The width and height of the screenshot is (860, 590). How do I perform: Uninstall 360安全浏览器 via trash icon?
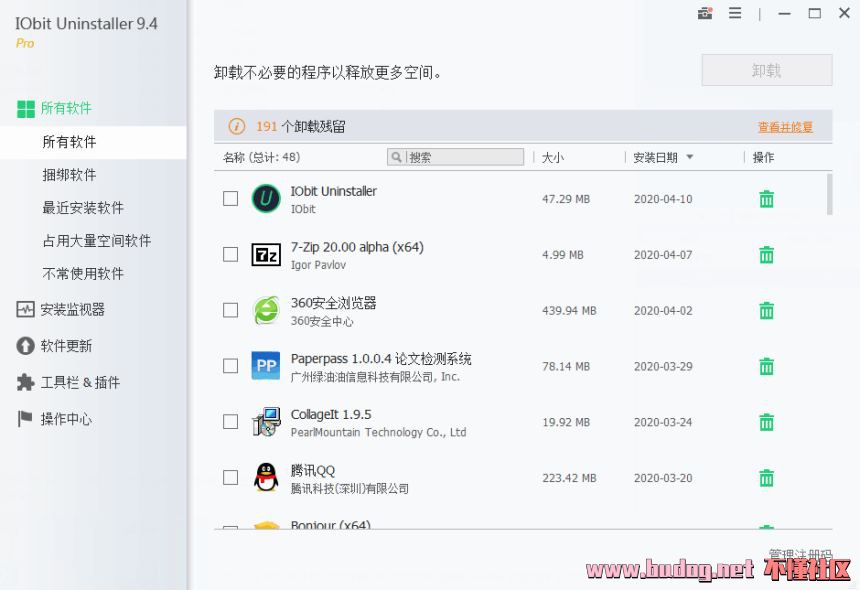pos(766,310)
